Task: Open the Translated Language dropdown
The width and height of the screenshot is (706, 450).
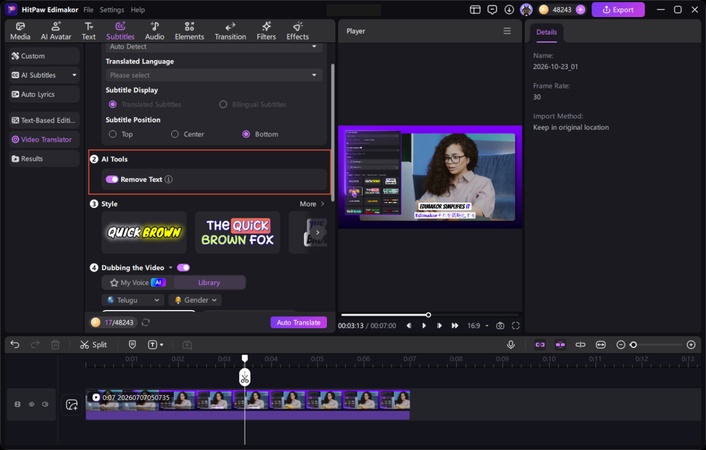Action: [214, 75]
